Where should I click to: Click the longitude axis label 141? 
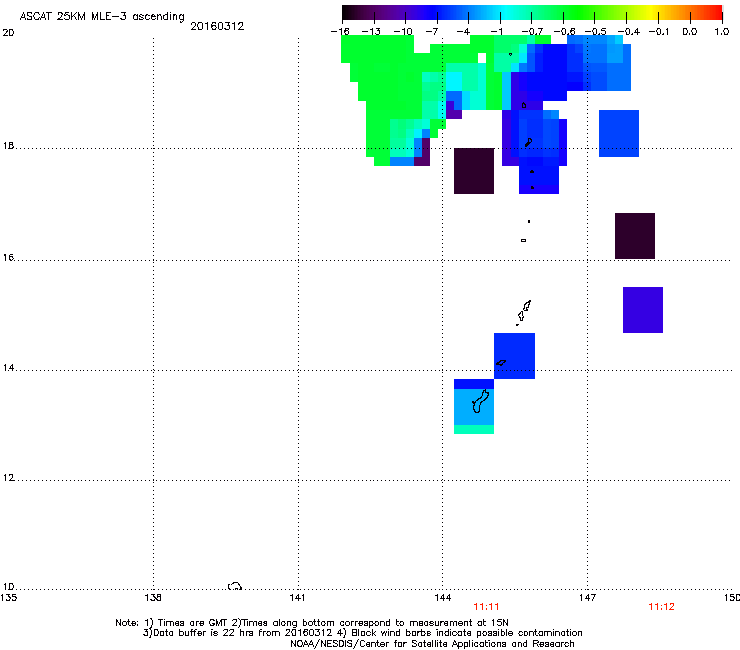coord(297,598)
